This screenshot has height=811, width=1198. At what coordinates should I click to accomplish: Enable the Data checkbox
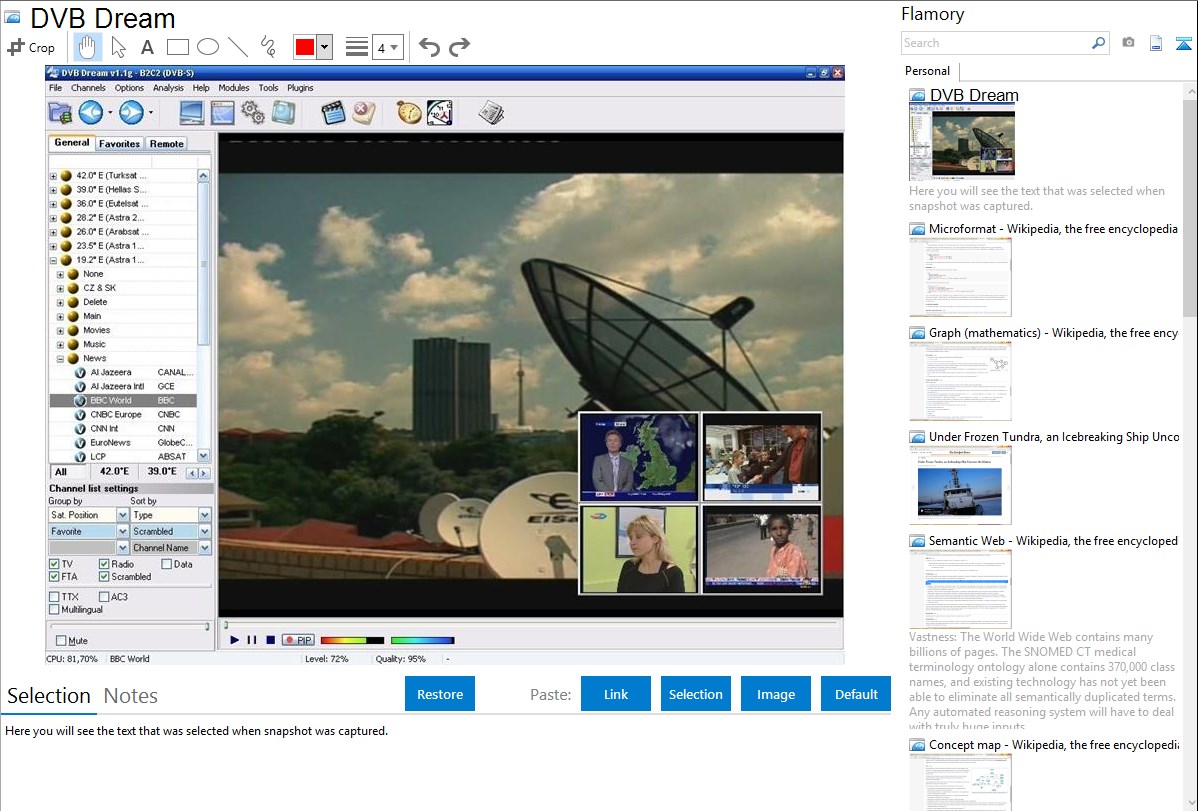167,564
